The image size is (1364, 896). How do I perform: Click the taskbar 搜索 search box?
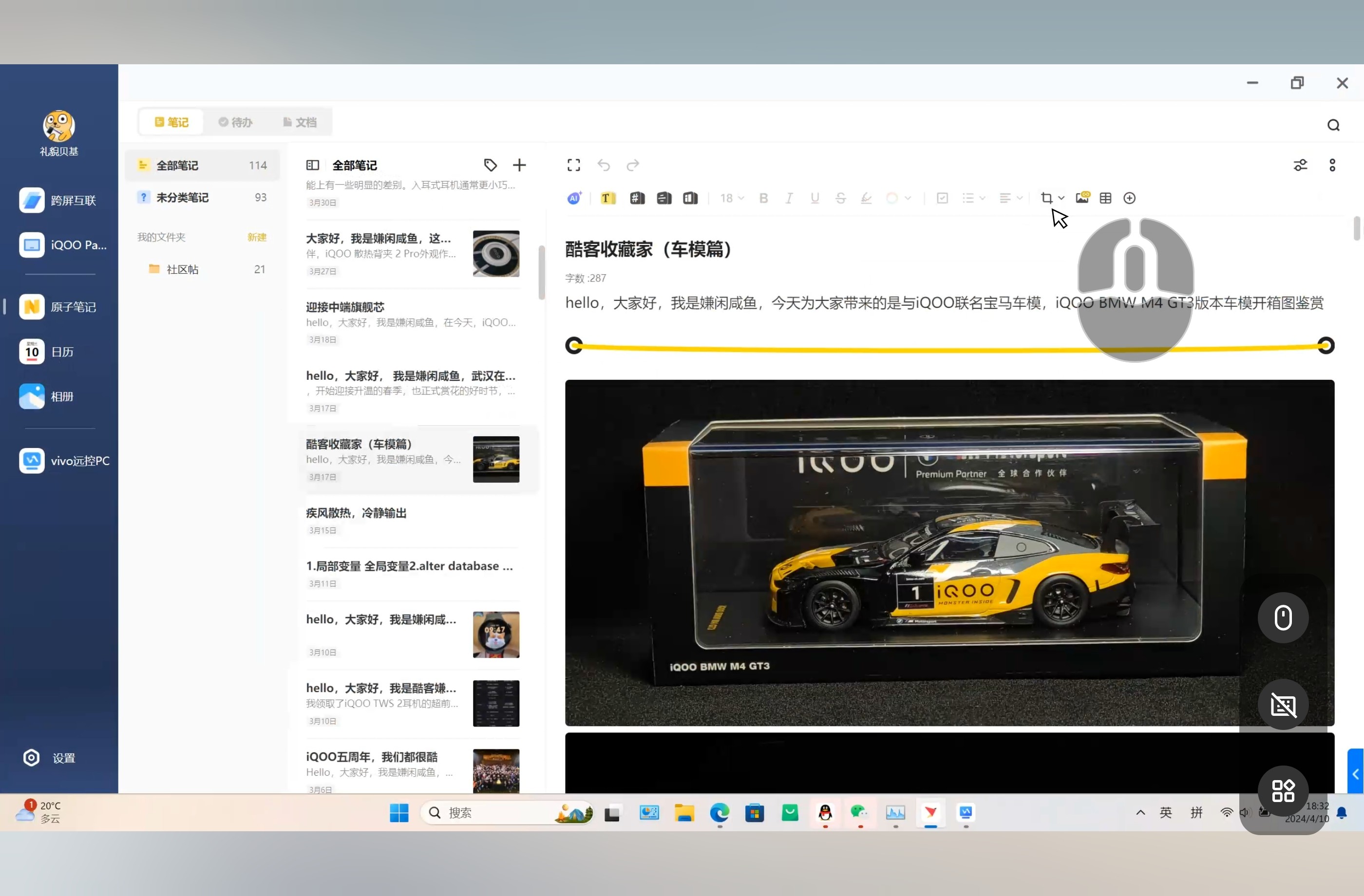[x=507, y=813]
